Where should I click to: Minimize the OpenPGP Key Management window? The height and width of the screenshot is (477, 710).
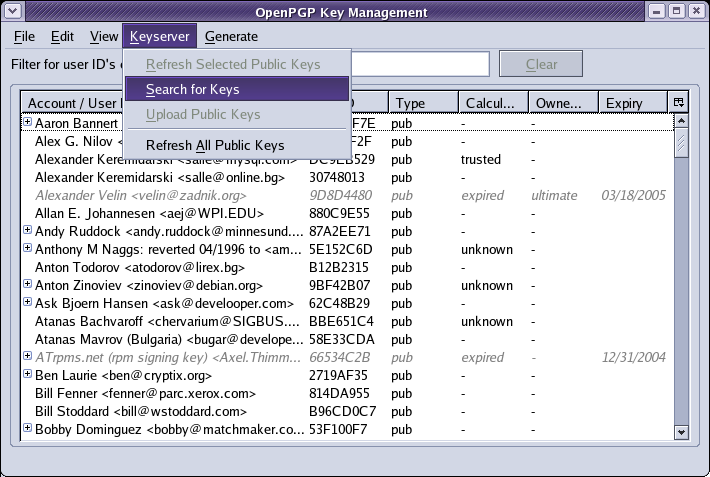pyautogui.click(x=656, y=11)
